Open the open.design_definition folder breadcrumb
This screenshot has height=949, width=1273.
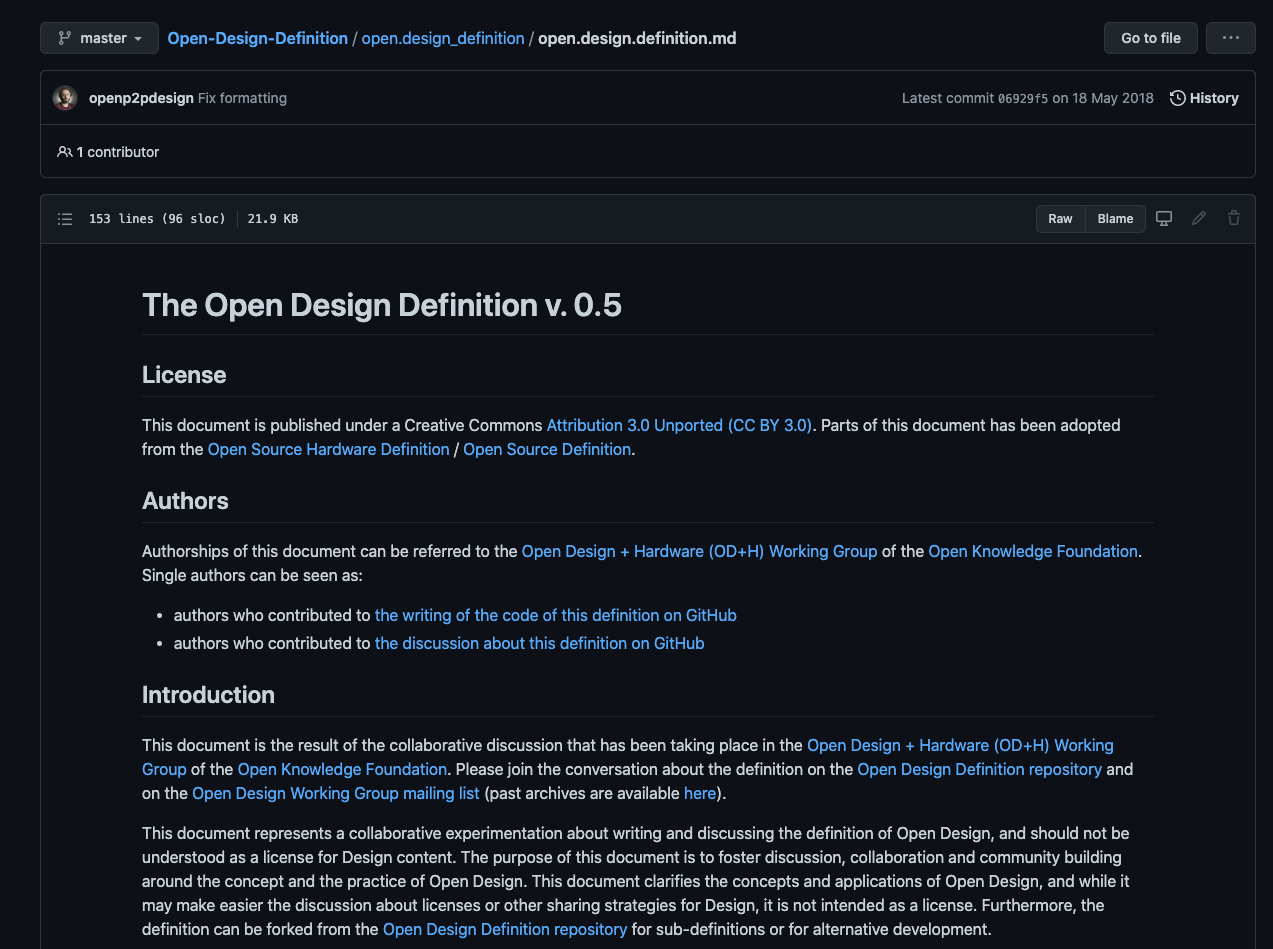[442, 38]
